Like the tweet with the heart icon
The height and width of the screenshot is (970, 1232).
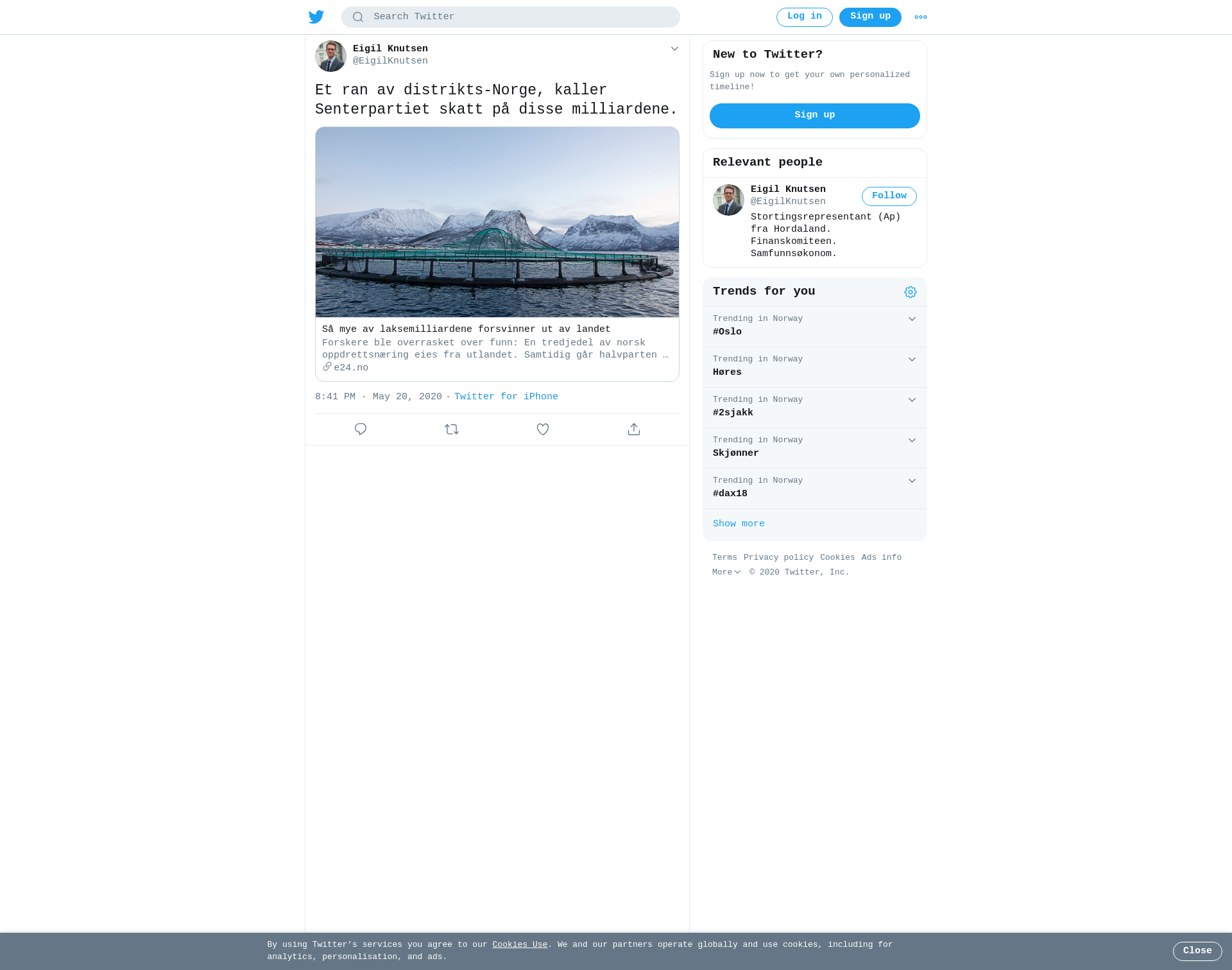[543, 429]
